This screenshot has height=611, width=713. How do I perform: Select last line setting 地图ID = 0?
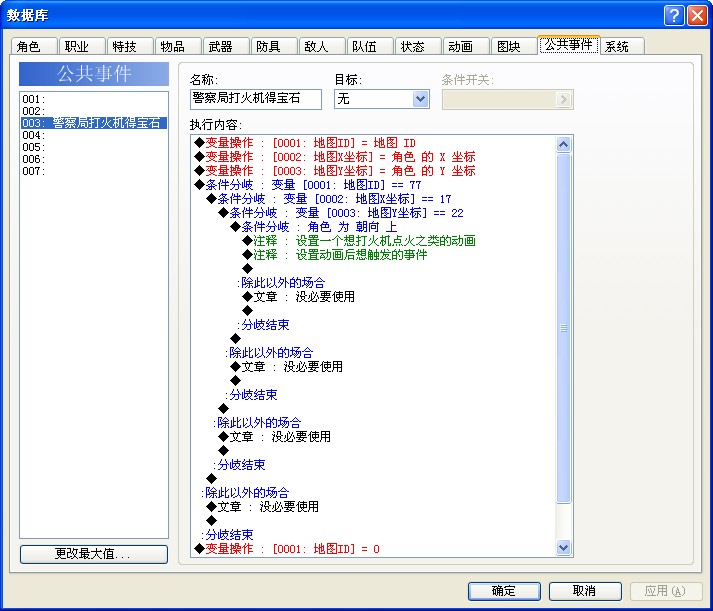pos(287,549)
